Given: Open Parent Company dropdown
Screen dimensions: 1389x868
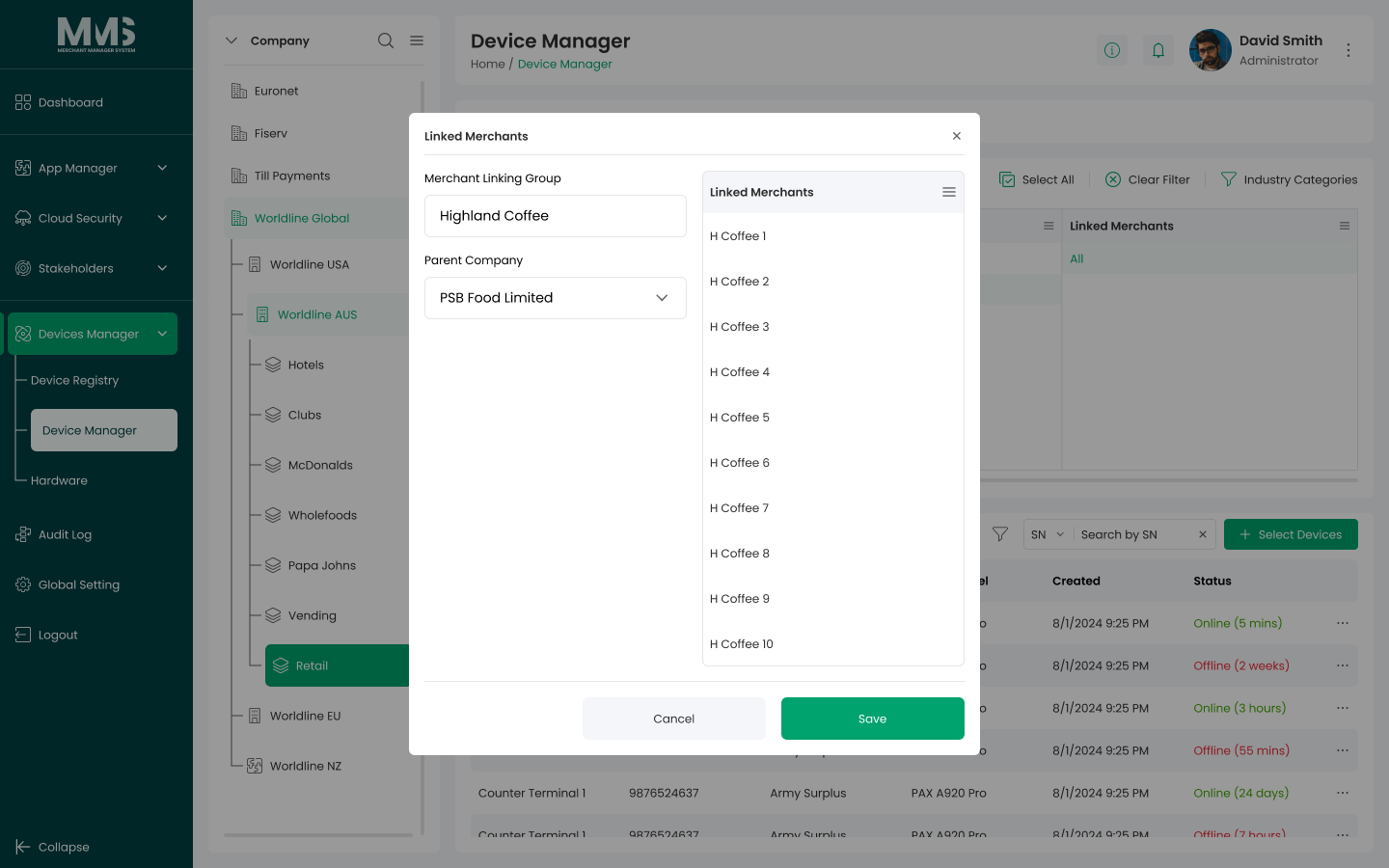Looking at the screenshot, I should pos(556,298).
